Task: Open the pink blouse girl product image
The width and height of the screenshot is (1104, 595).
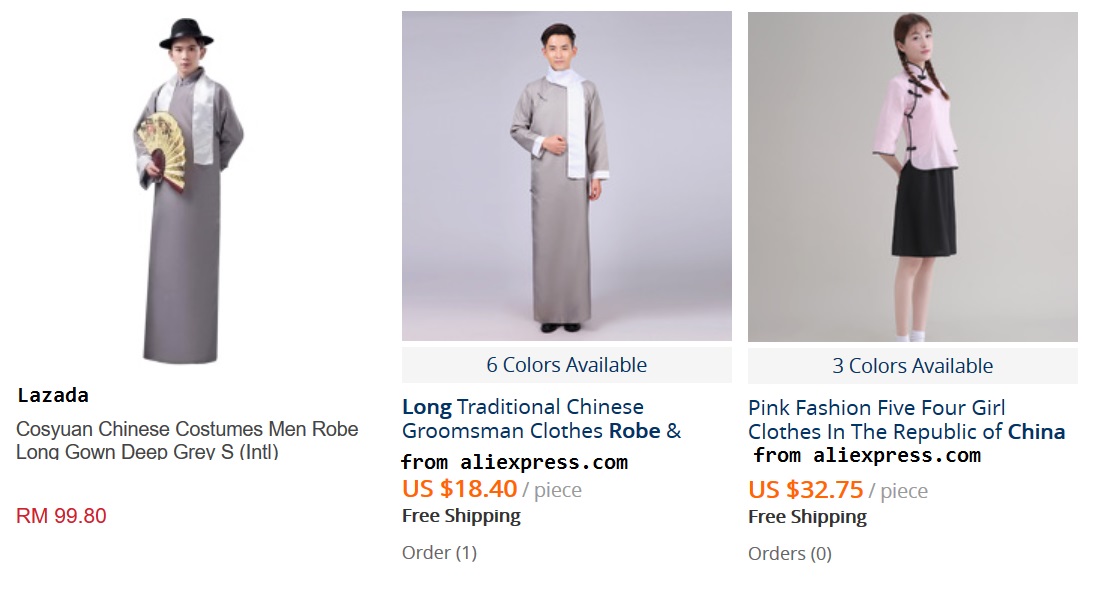Action: [912, 177]
